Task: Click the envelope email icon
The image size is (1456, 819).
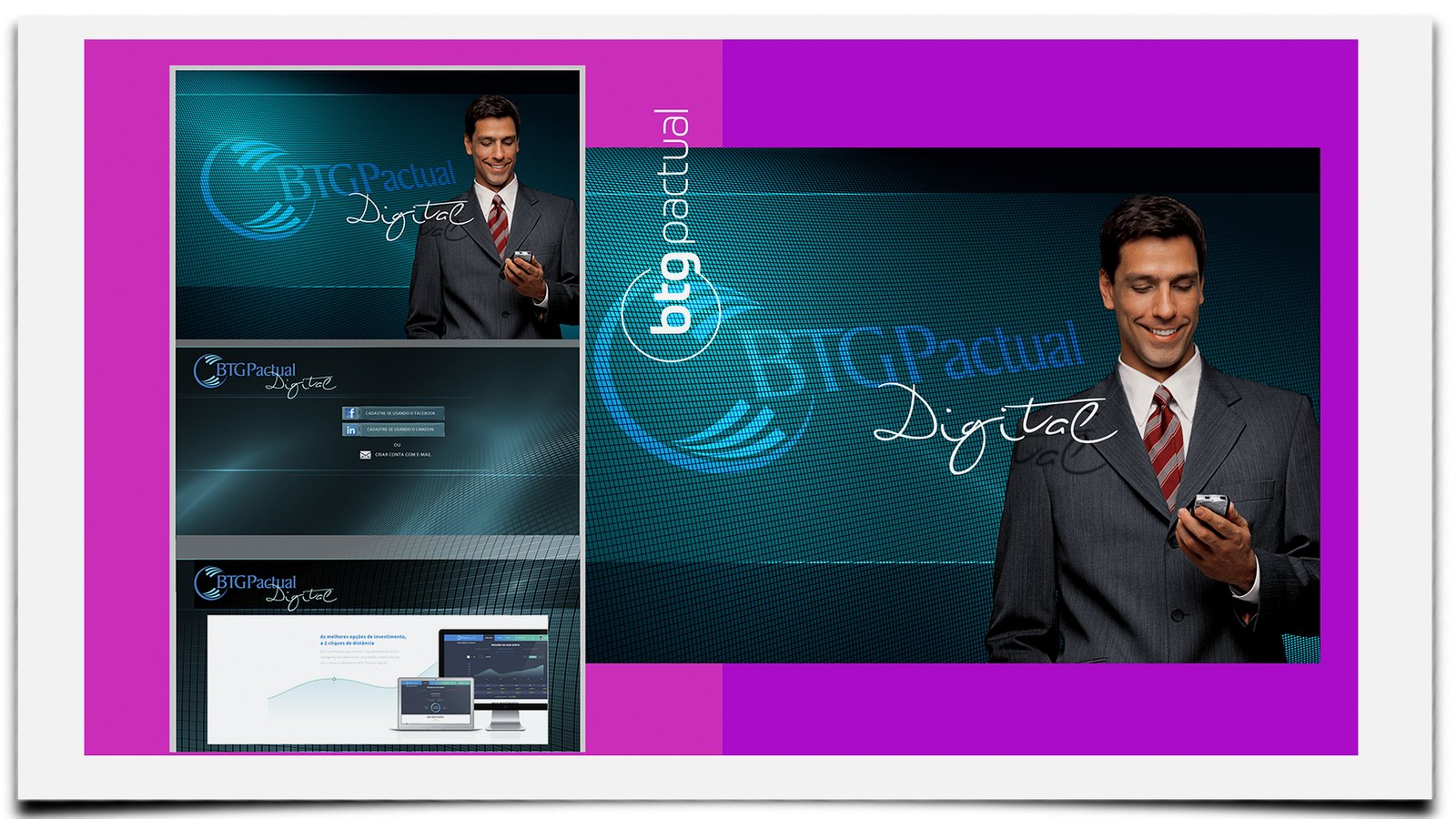Action: [365, 455]
